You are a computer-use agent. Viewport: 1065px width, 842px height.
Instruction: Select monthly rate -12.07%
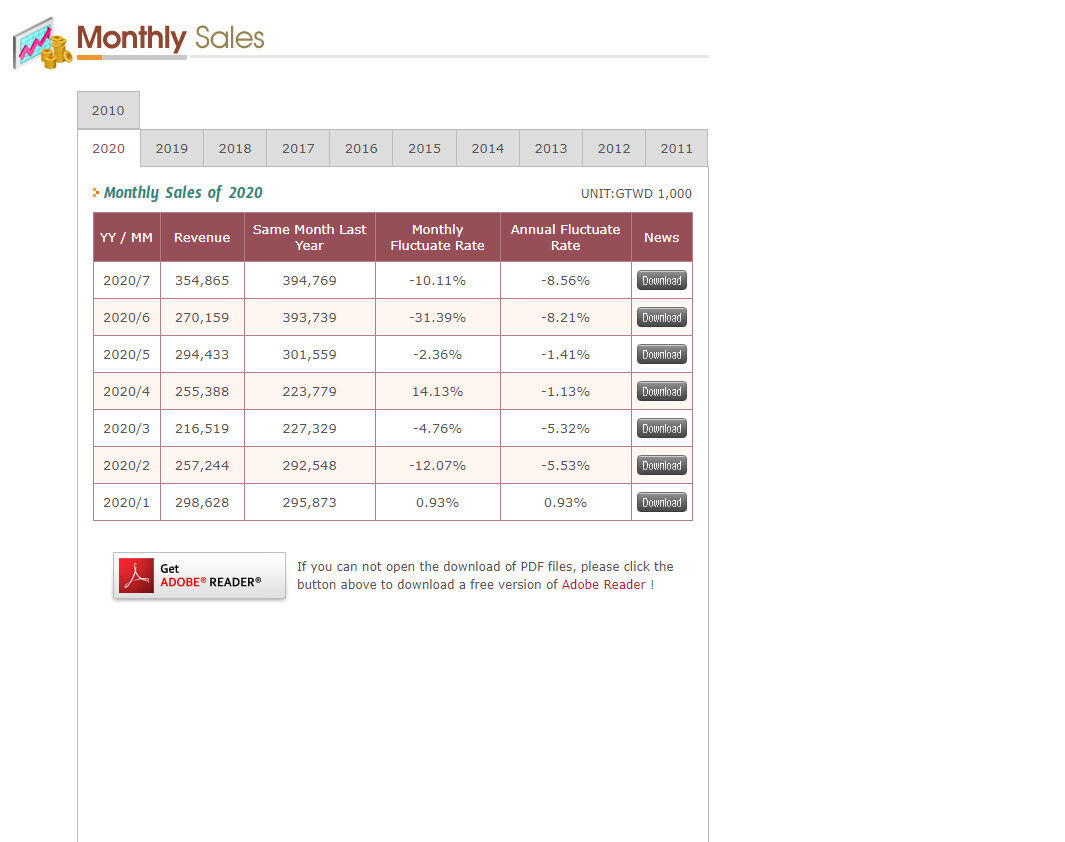coord(437,465)
